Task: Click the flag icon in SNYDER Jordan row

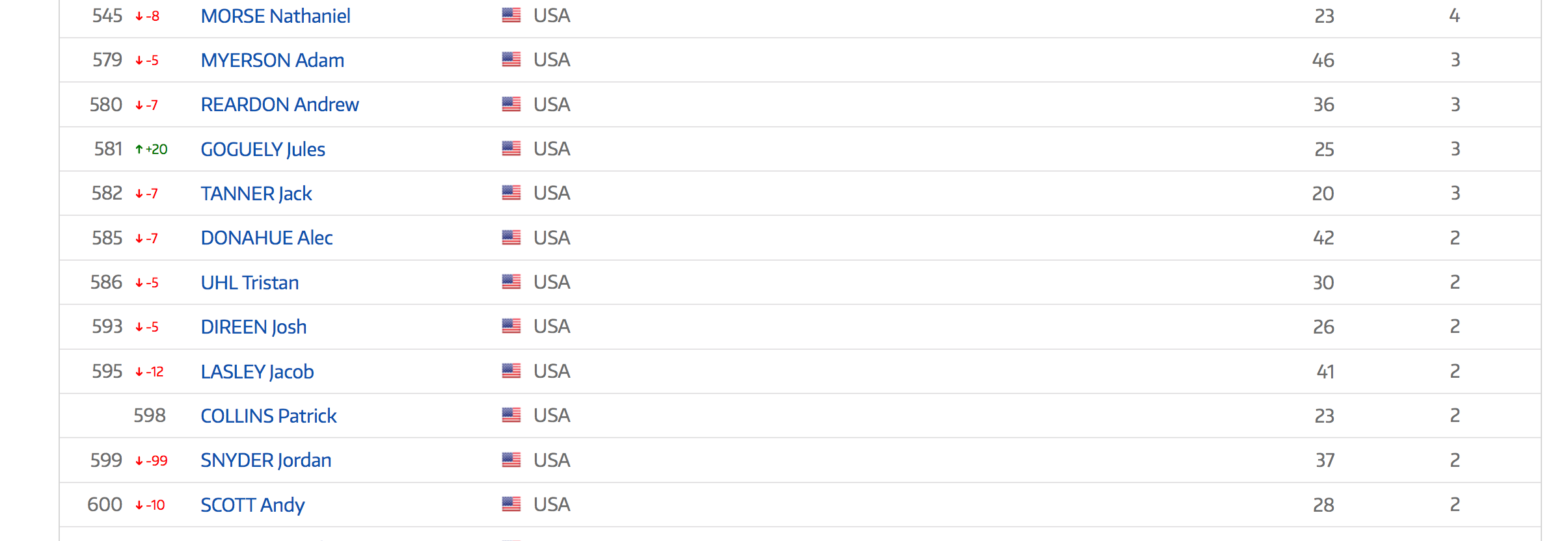Action: [x=511, y=460]
